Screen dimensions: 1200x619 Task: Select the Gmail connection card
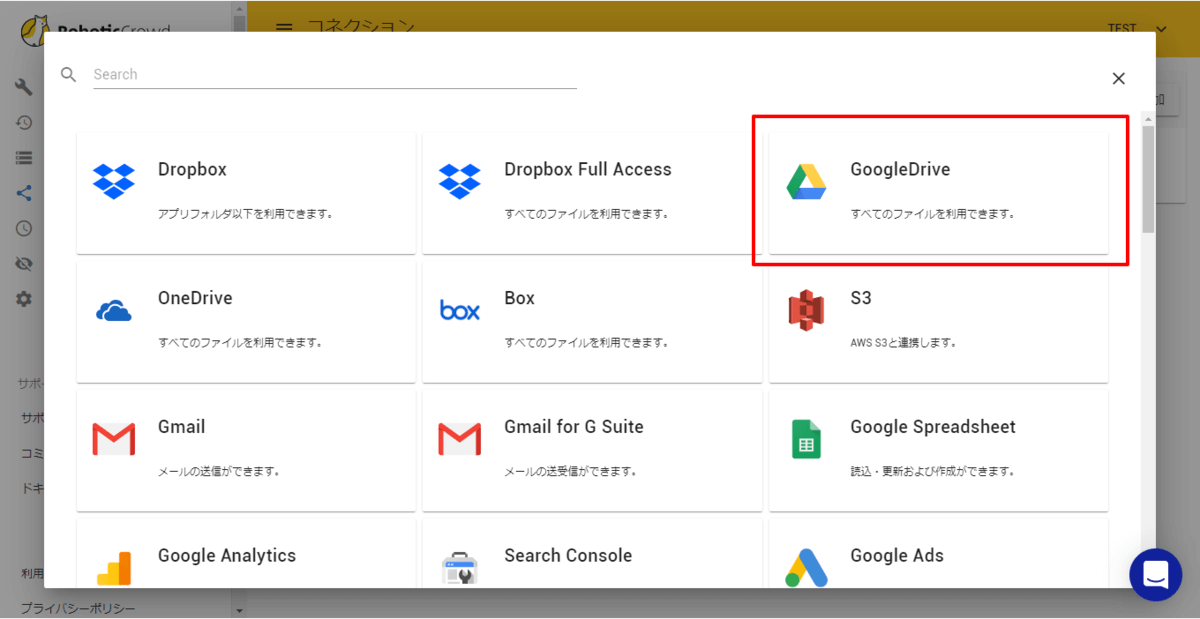pyautogui.click(x=246, y=450)
